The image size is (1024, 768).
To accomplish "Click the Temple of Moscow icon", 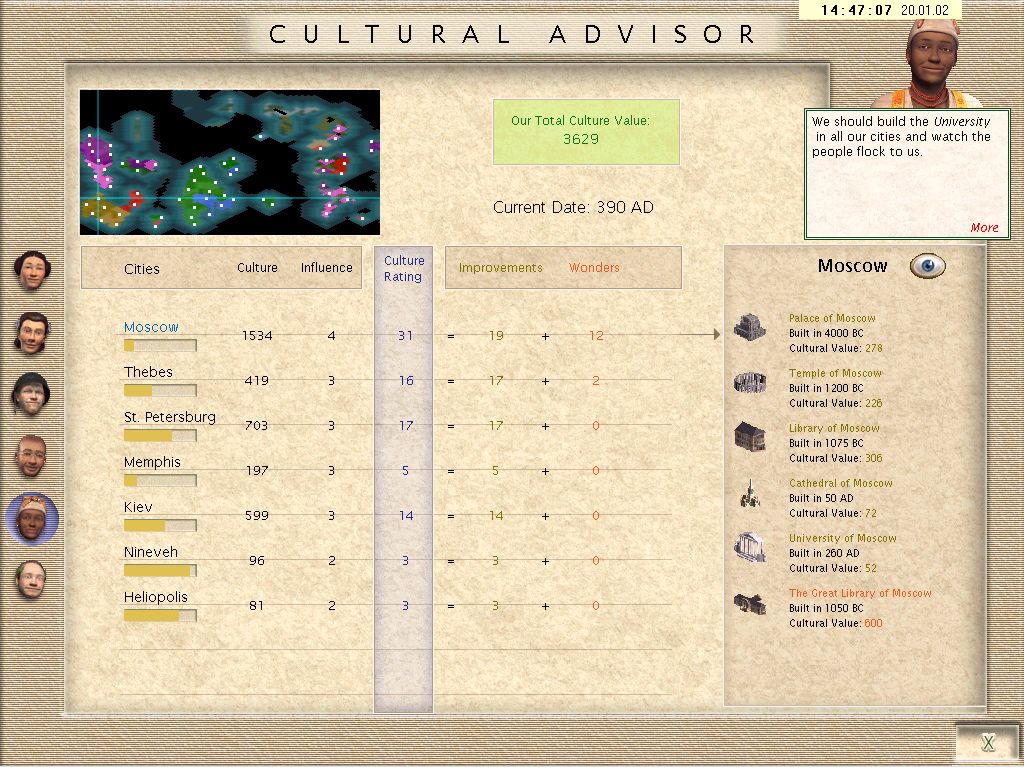I will pyautogui.click(x=749, y=382).
